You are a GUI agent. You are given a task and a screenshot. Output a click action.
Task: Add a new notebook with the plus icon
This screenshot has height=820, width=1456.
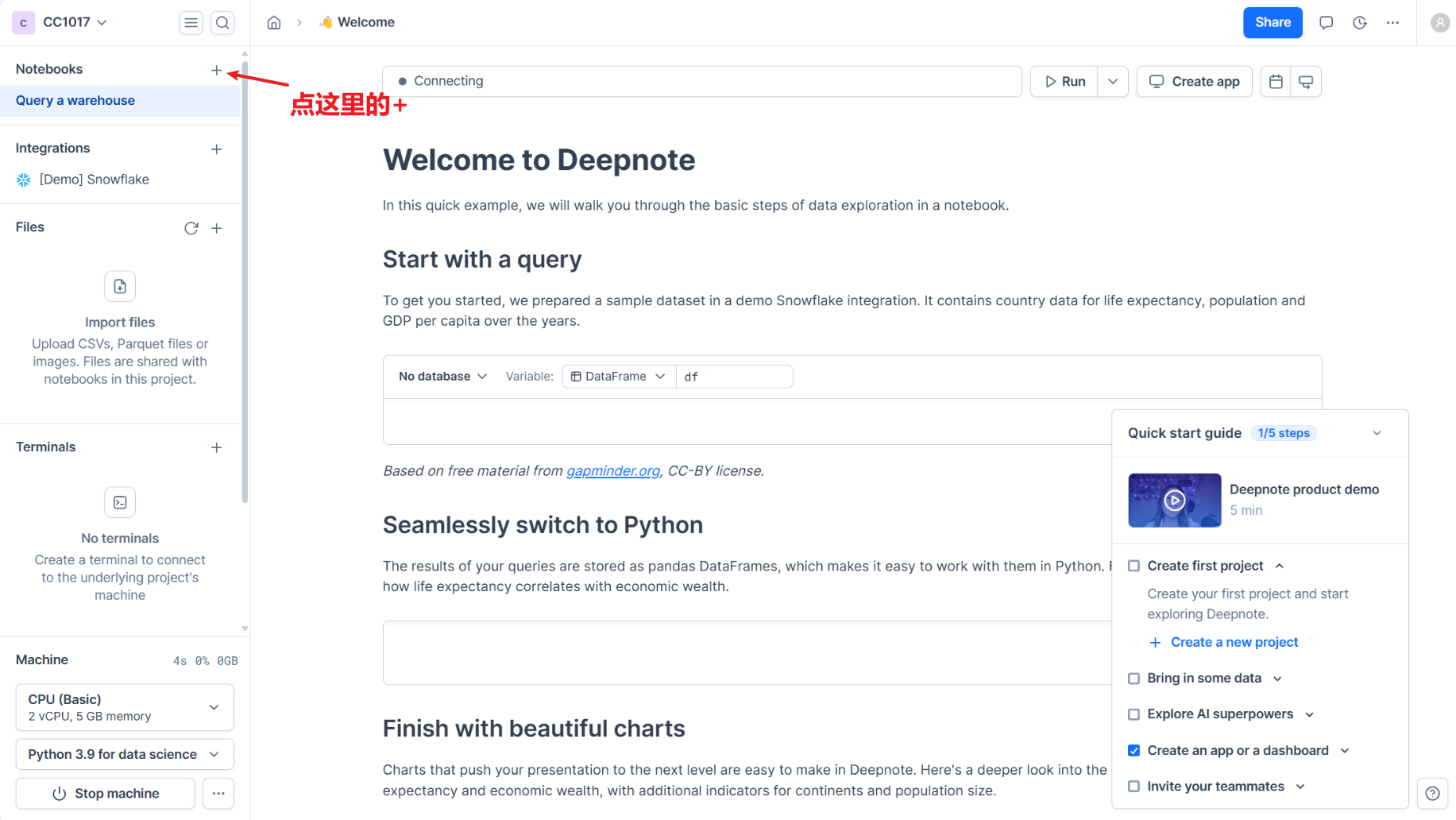216,70
